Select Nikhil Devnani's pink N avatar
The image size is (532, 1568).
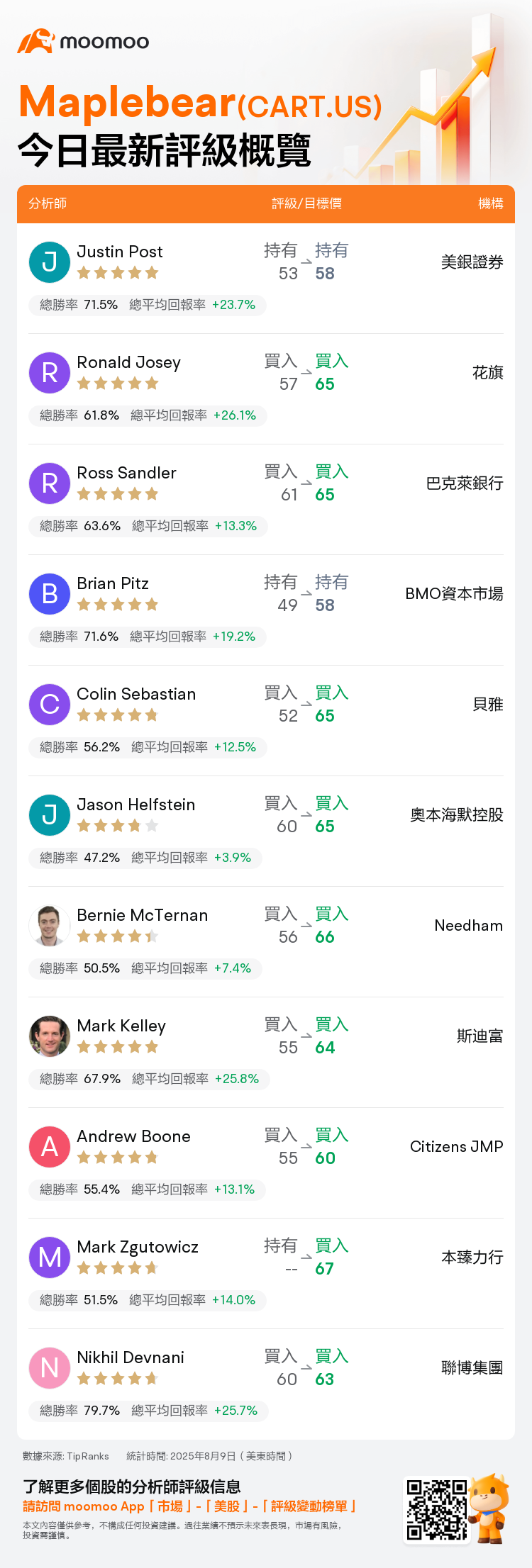click(50, 1367)
